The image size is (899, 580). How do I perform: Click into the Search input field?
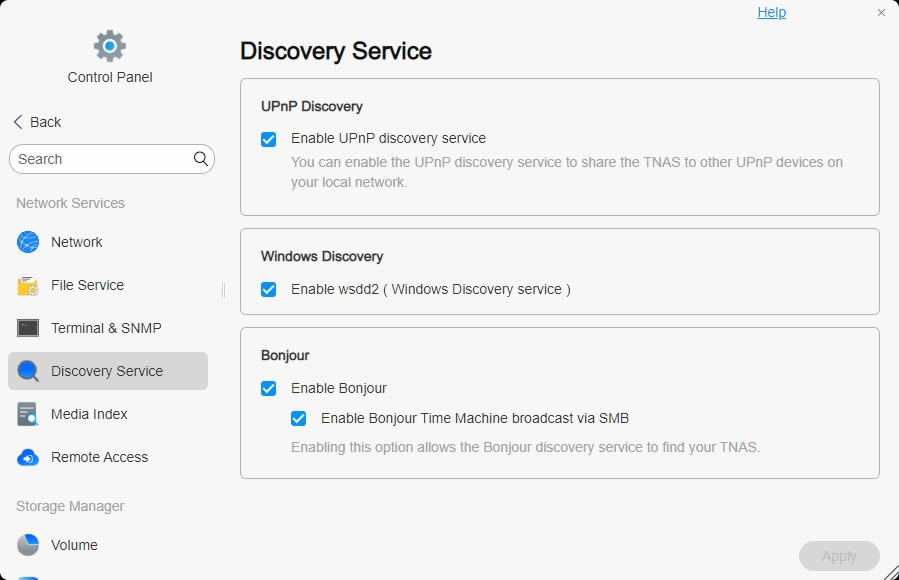click(x=100, y=159)
